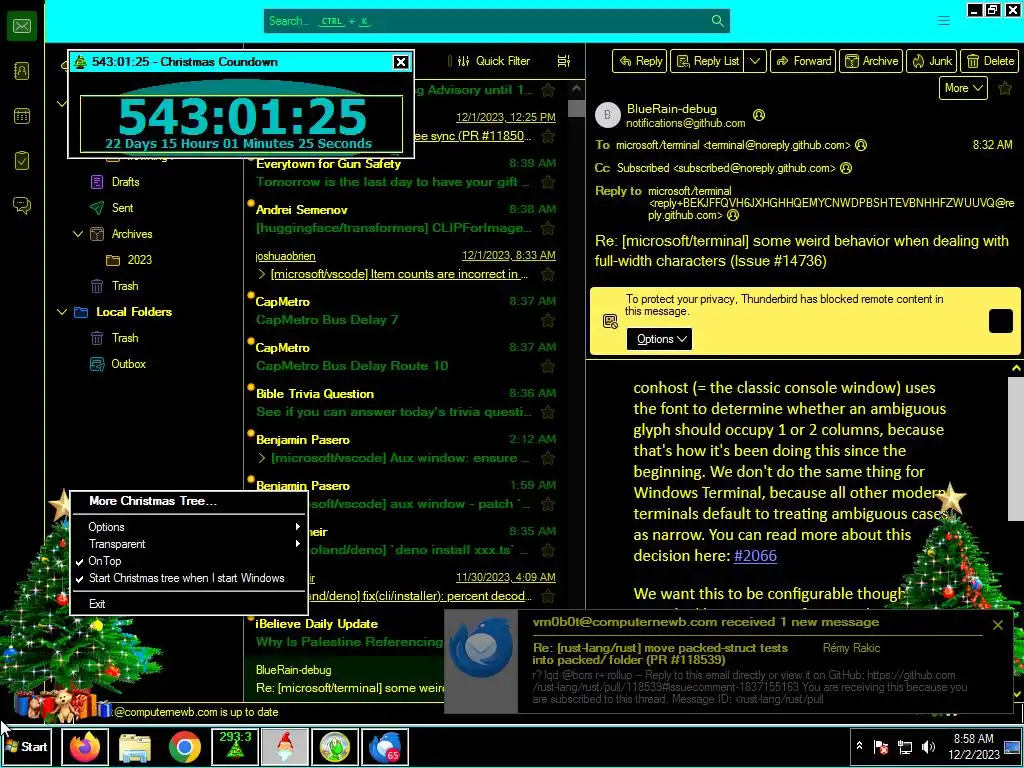Toggle the OnTop option in tree menu
Viewport: 1024px width, 768px height.
coord(188,561)
